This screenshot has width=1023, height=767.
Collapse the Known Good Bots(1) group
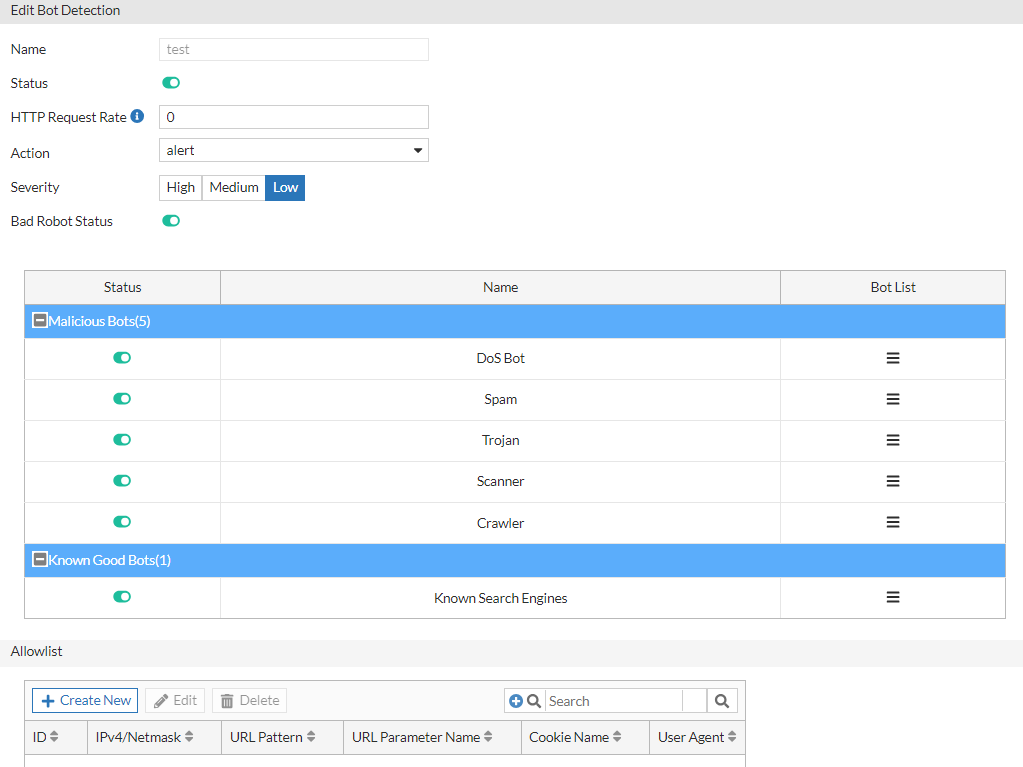click(39, 560)
